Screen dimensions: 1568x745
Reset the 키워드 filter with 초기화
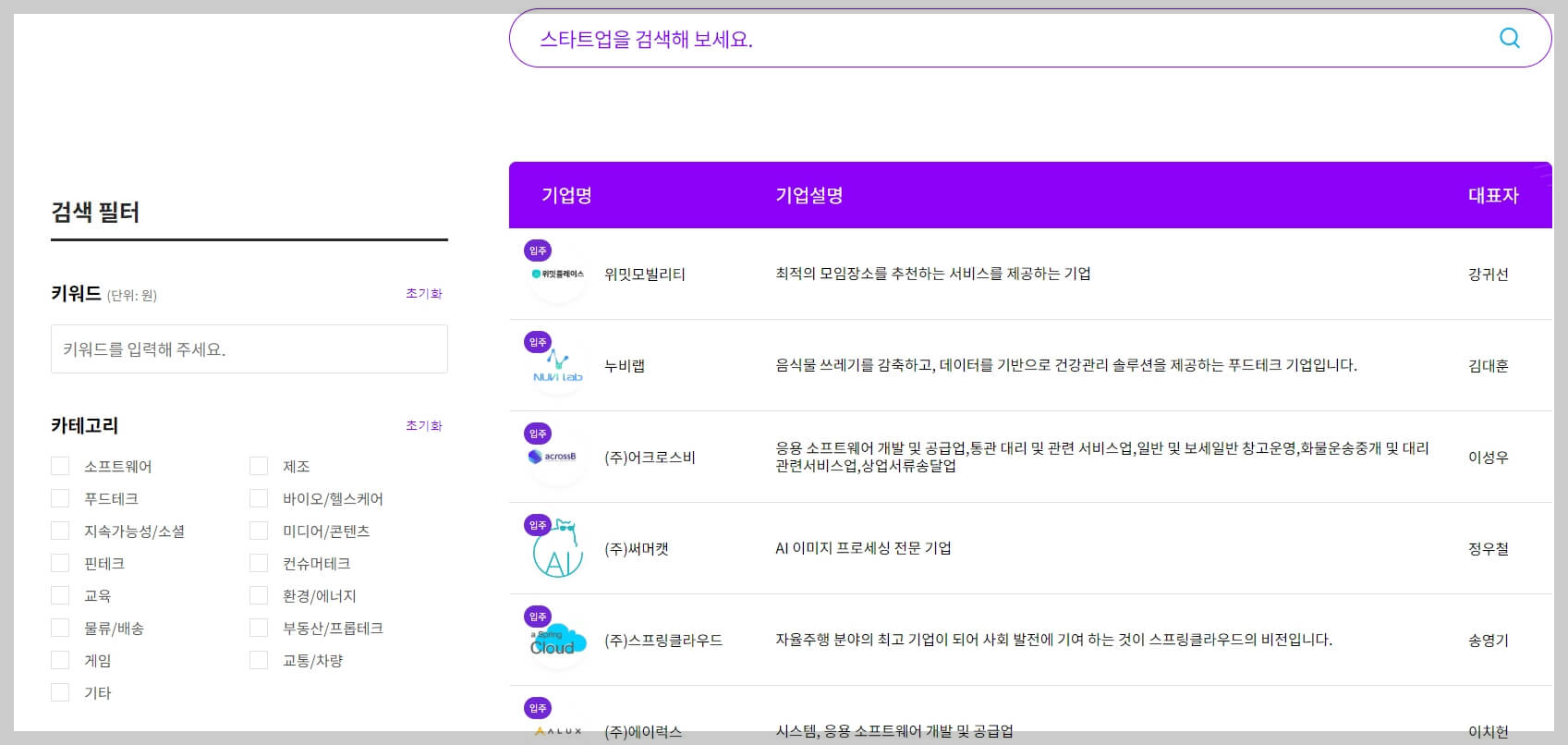point(424,293)
